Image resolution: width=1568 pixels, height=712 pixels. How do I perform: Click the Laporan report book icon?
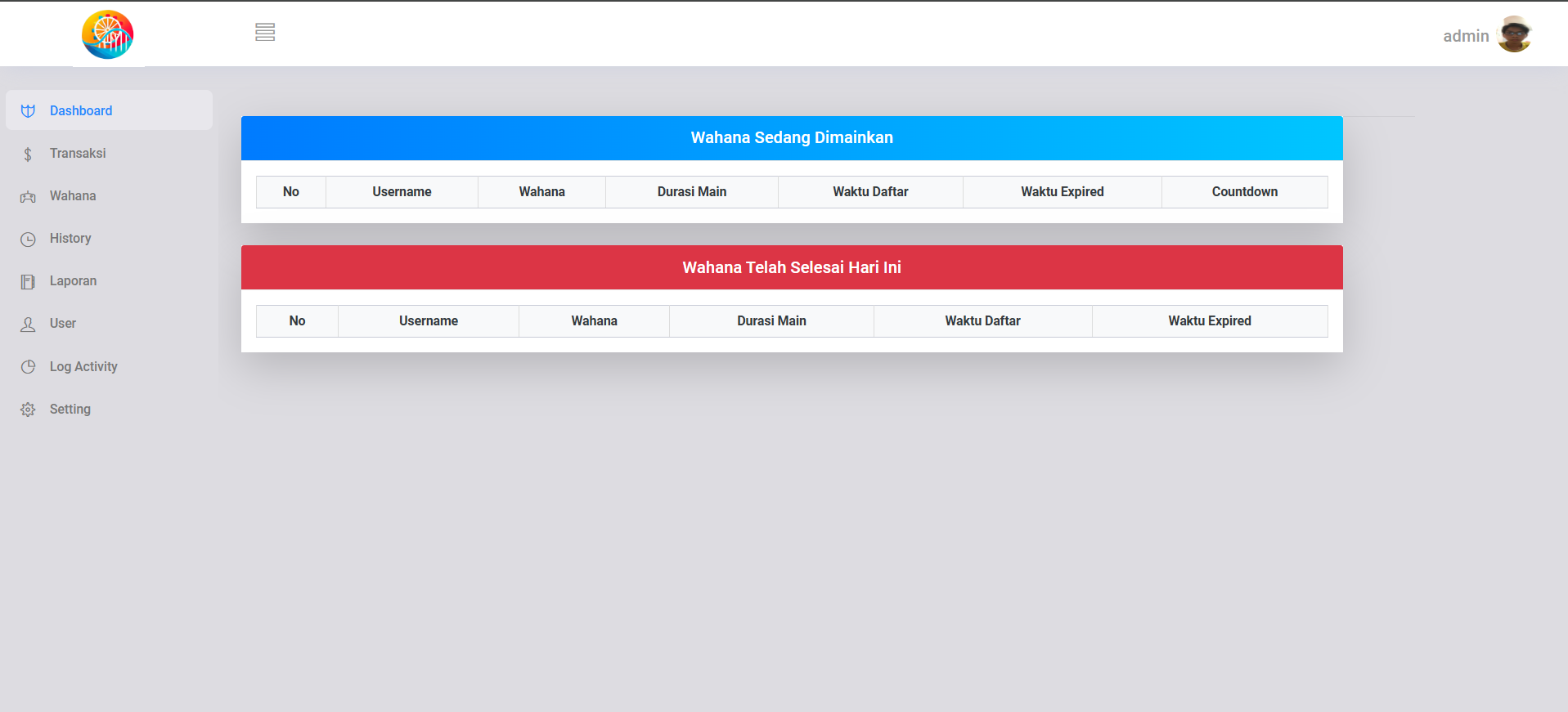[x=28, y=282]
